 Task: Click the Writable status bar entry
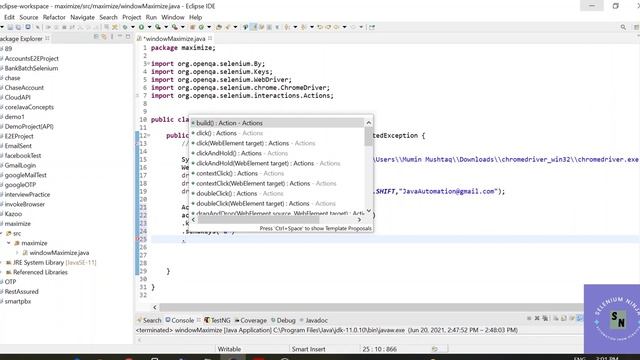(x=229, y=349)
